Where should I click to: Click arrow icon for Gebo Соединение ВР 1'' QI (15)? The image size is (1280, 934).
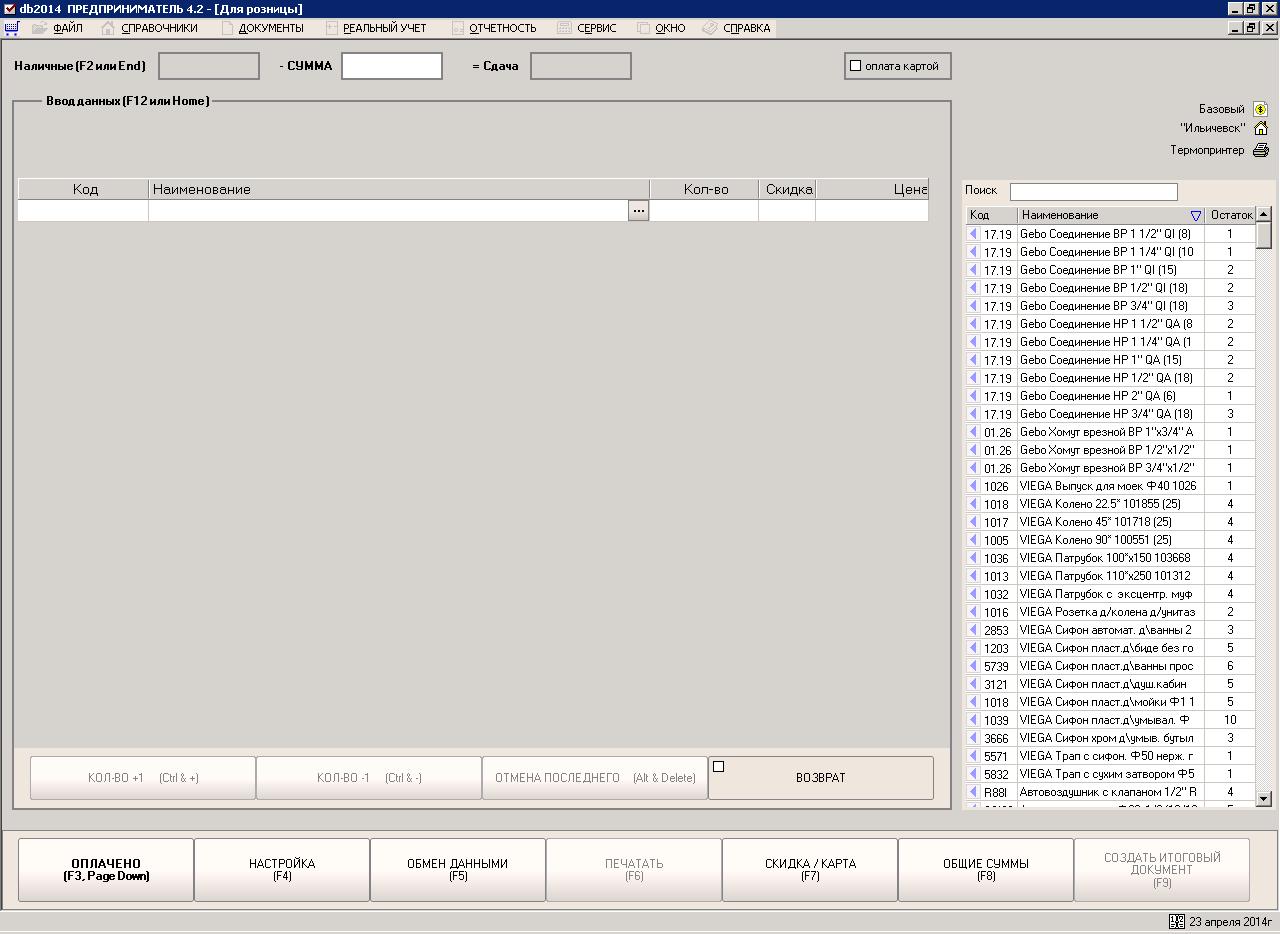click(973, 270)
